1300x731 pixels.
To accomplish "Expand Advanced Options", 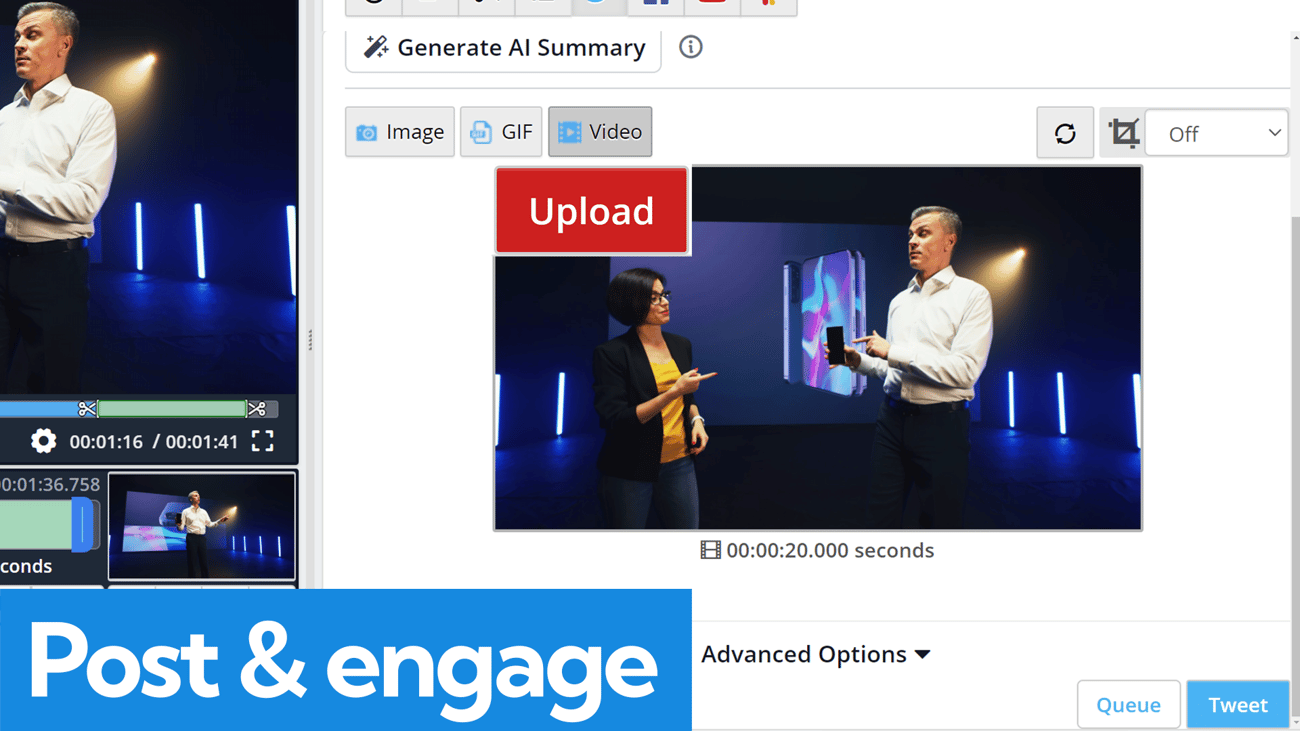I will 815,654.
